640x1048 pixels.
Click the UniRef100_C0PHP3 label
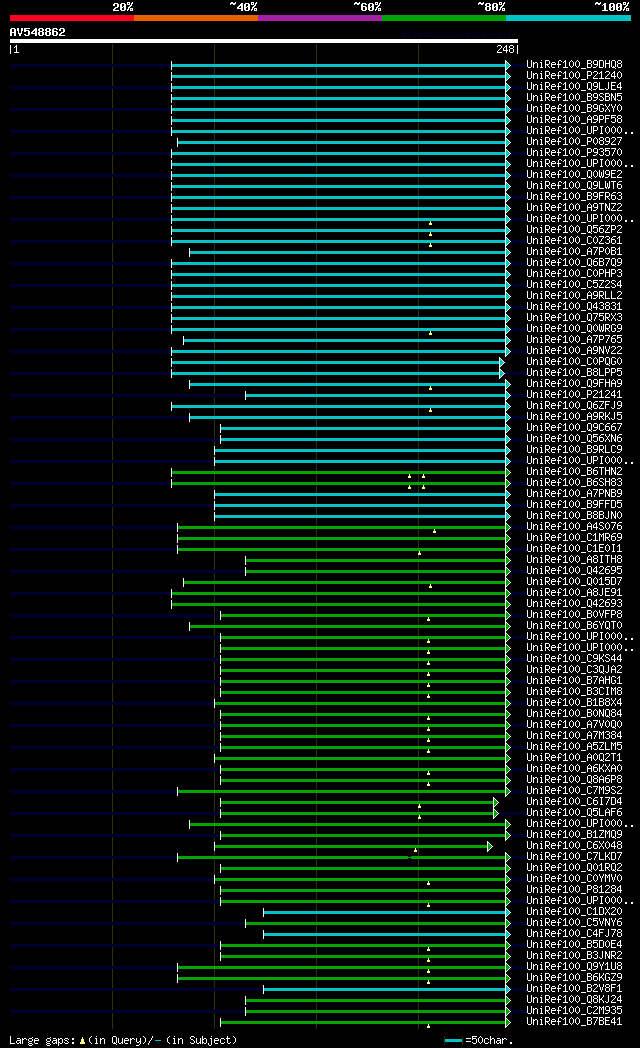tap(574, 273)
